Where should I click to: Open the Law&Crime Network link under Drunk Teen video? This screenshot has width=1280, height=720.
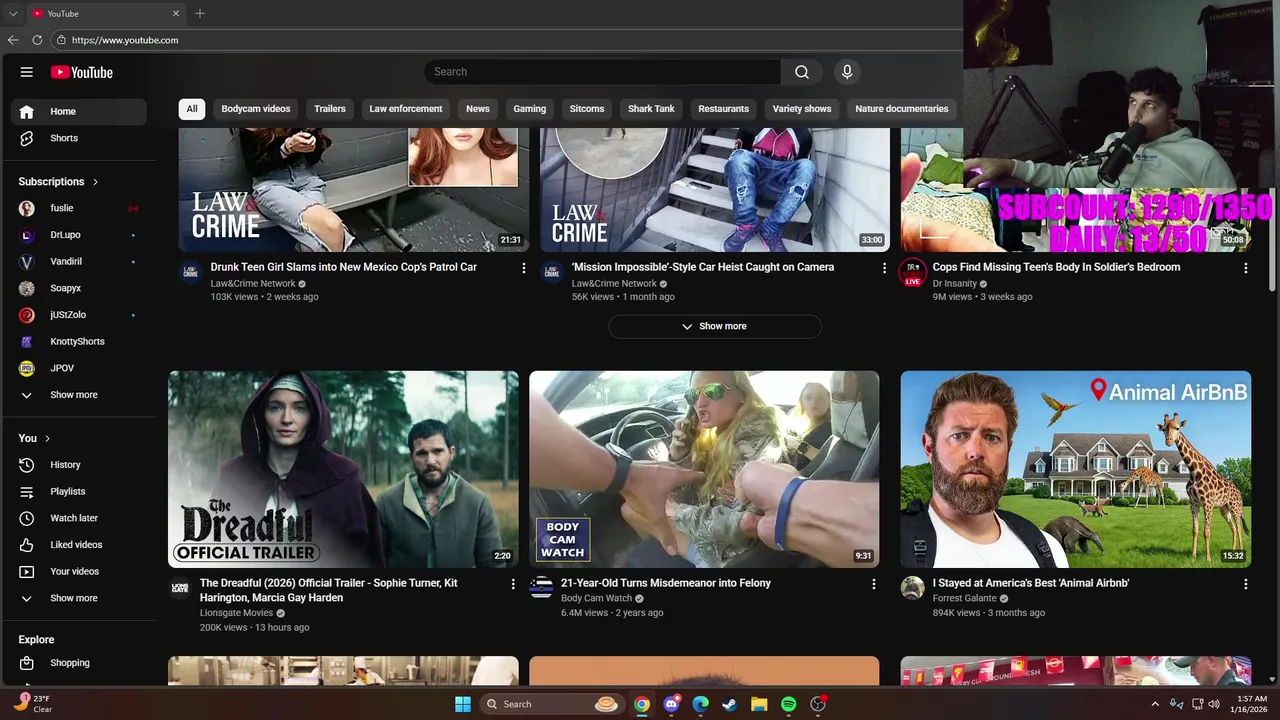pos(253,283)
